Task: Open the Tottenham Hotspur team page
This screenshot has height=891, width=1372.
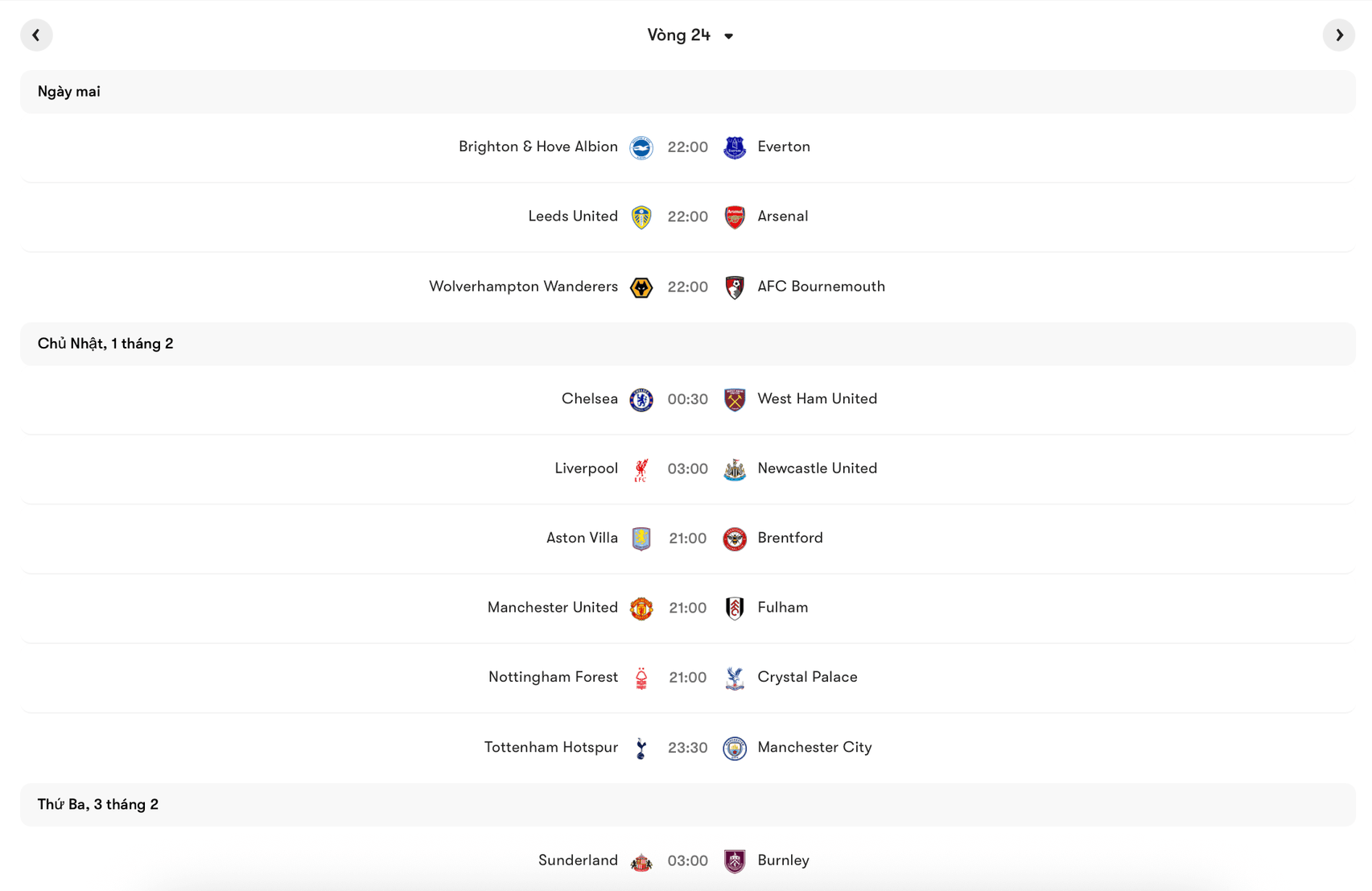Action: click(550, 747)
